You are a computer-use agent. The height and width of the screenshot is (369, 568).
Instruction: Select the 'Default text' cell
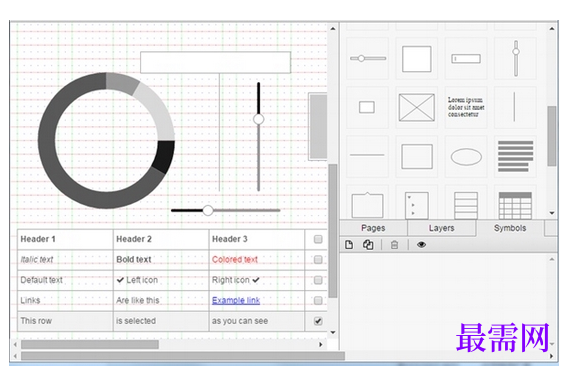65,280
